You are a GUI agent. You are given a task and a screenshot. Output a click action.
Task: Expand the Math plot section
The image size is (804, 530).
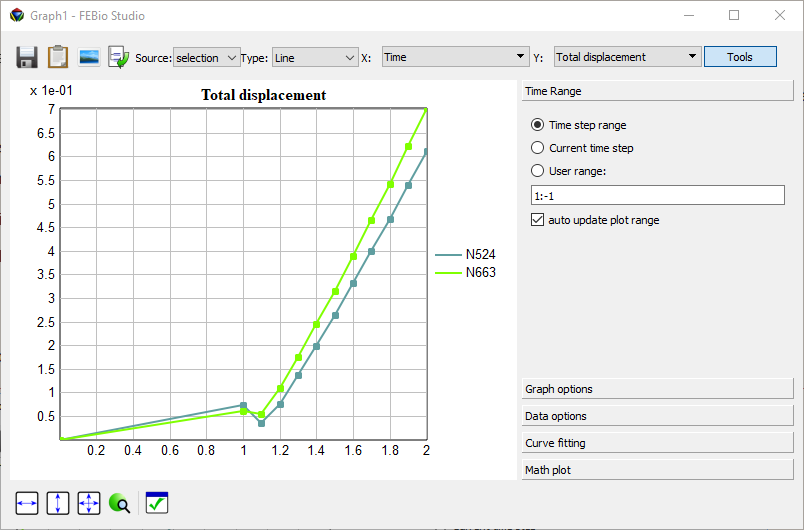point(657,470)
